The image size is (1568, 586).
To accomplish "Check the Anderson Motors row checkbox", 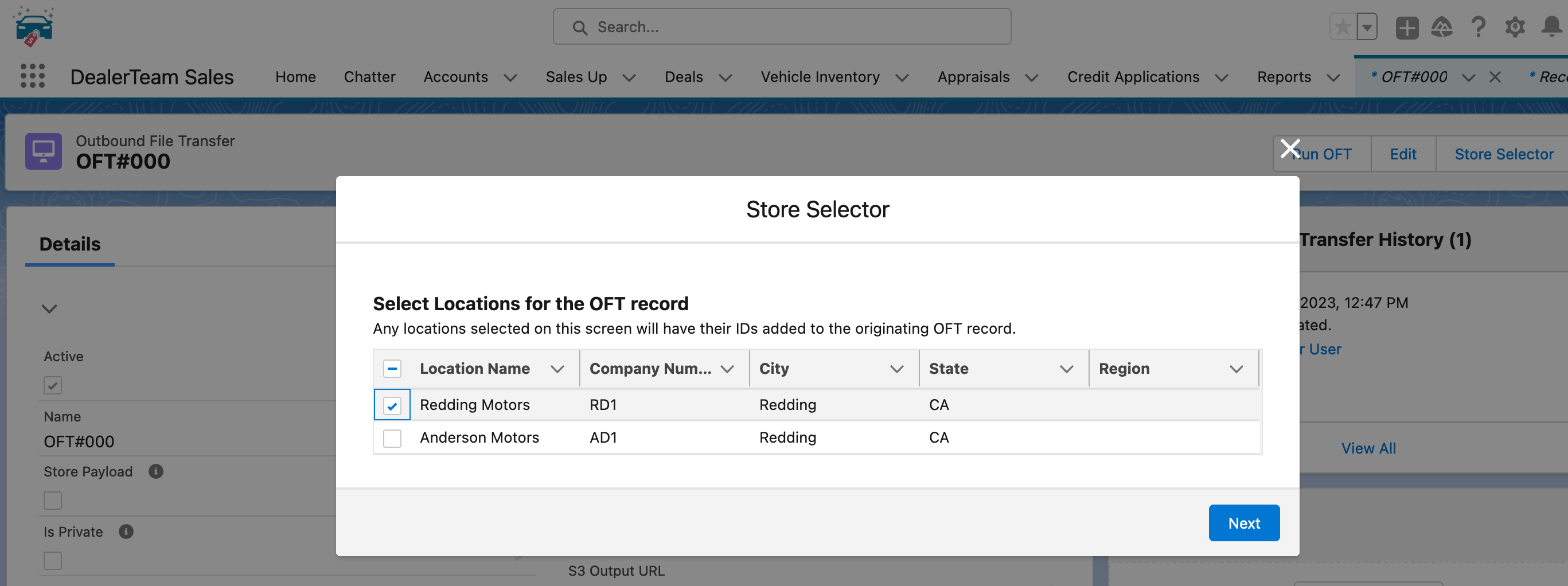I will tap(392, 437).
